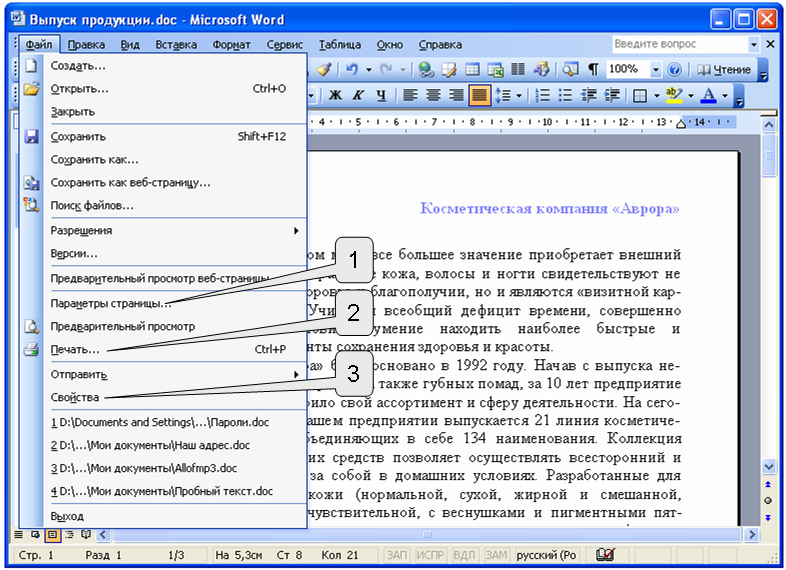Click the Open folder icon in menu

[31, 89]
